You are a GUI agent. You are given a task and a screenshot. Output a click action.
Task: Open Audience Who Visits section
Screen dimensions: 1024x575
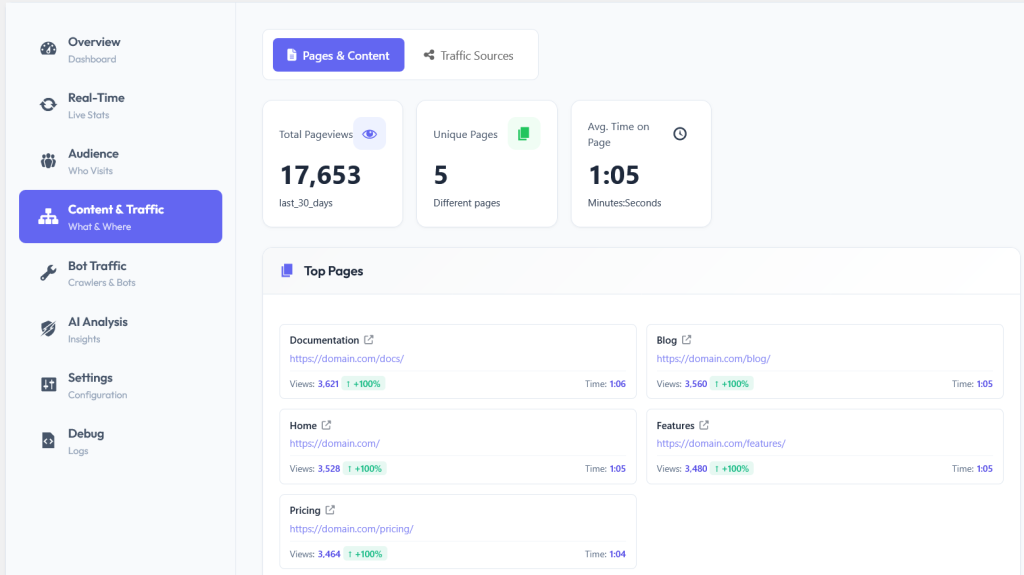coord(121,161)
